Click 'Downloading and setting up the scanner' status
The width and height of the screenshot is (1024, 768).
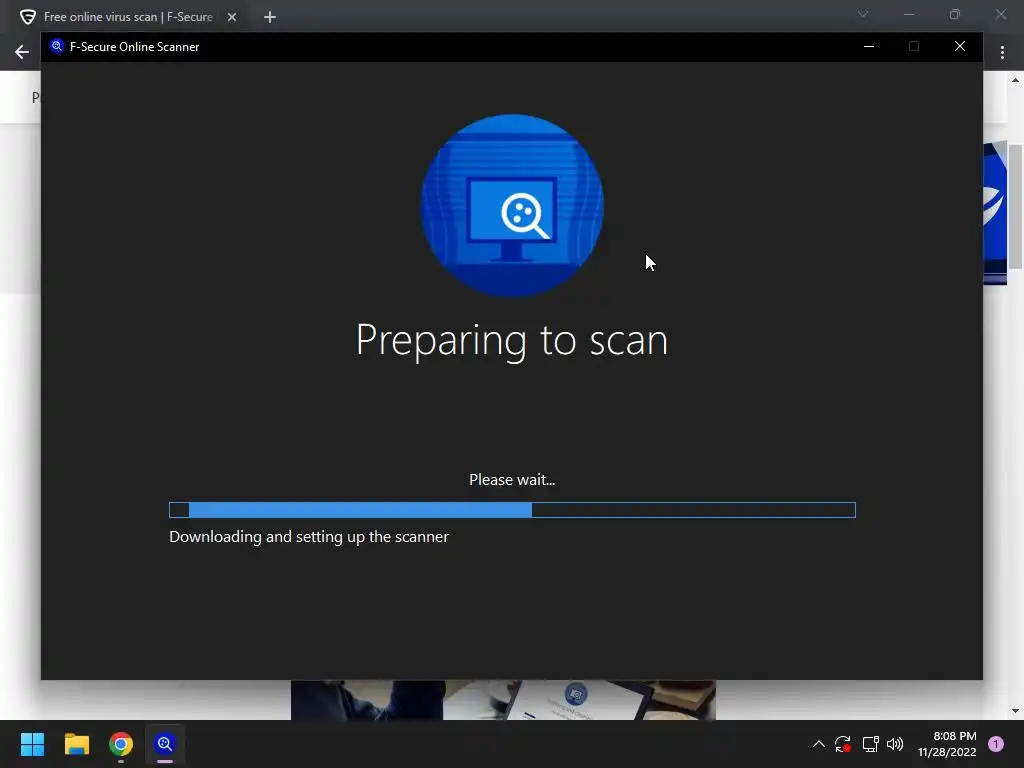coord(309,537)
